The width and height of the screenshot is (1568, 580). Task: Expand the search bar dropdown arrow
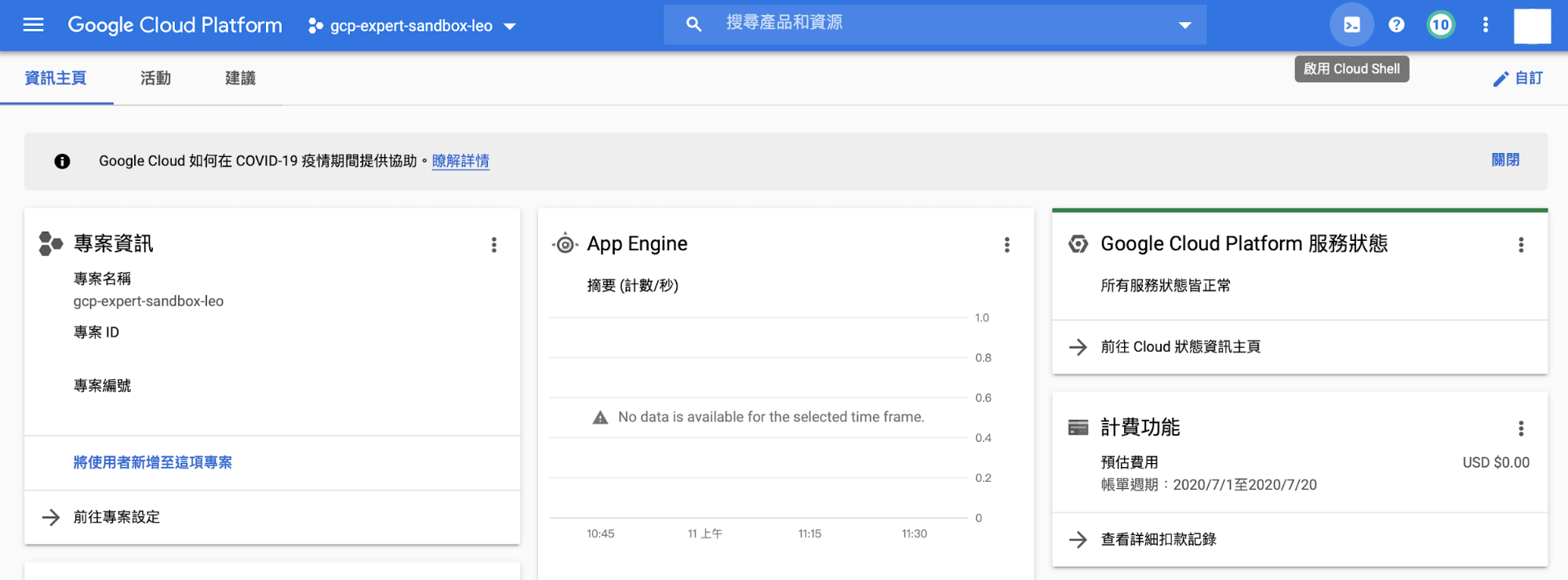(1185, 25)
